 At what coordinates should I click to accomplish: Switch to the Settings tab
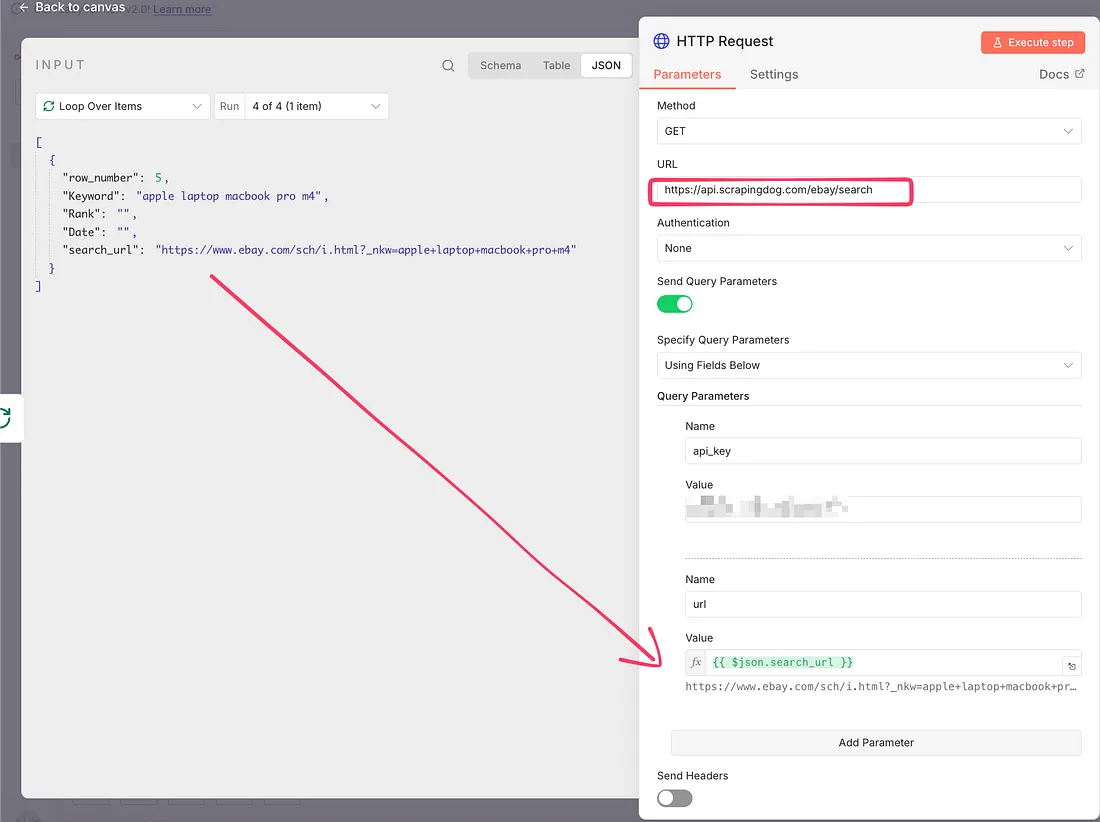(x=774, y=74)
